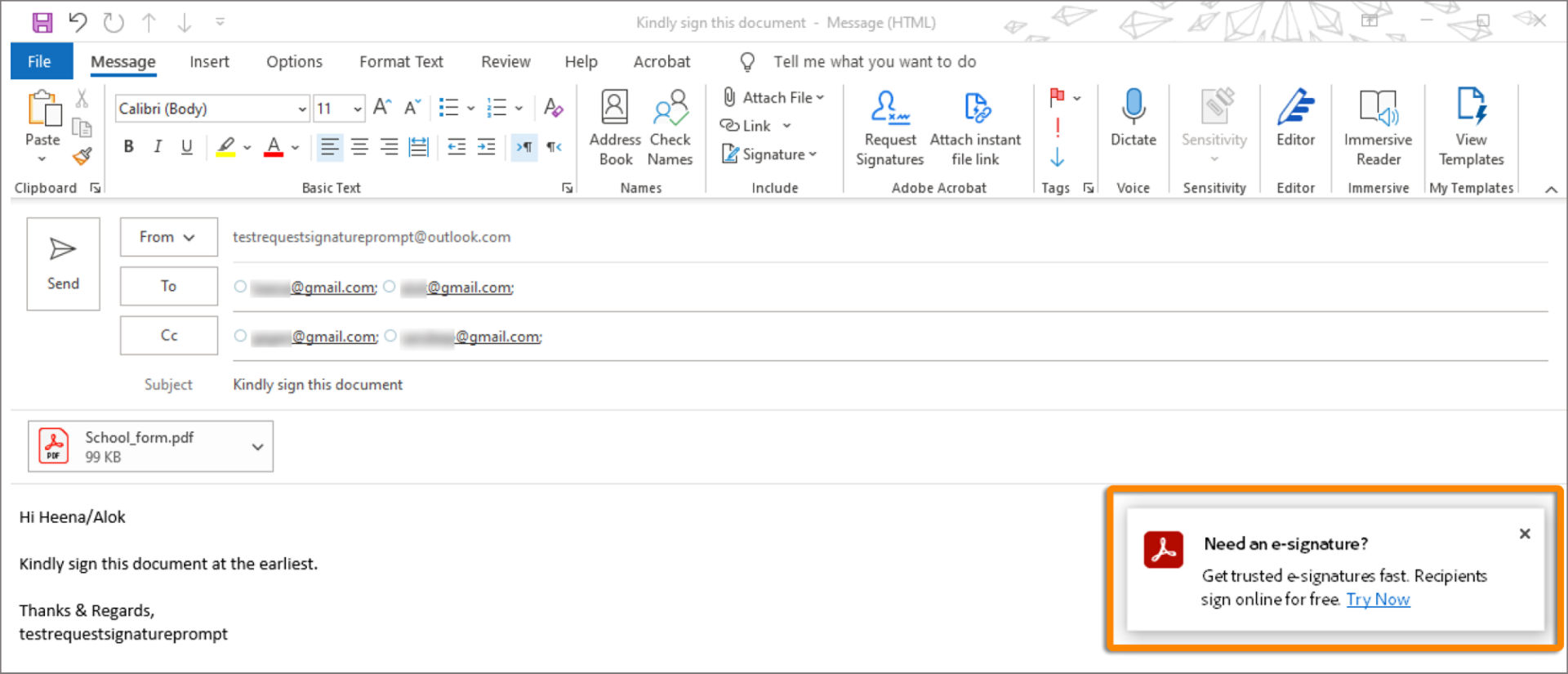Click the Cc recipients button

168,336
